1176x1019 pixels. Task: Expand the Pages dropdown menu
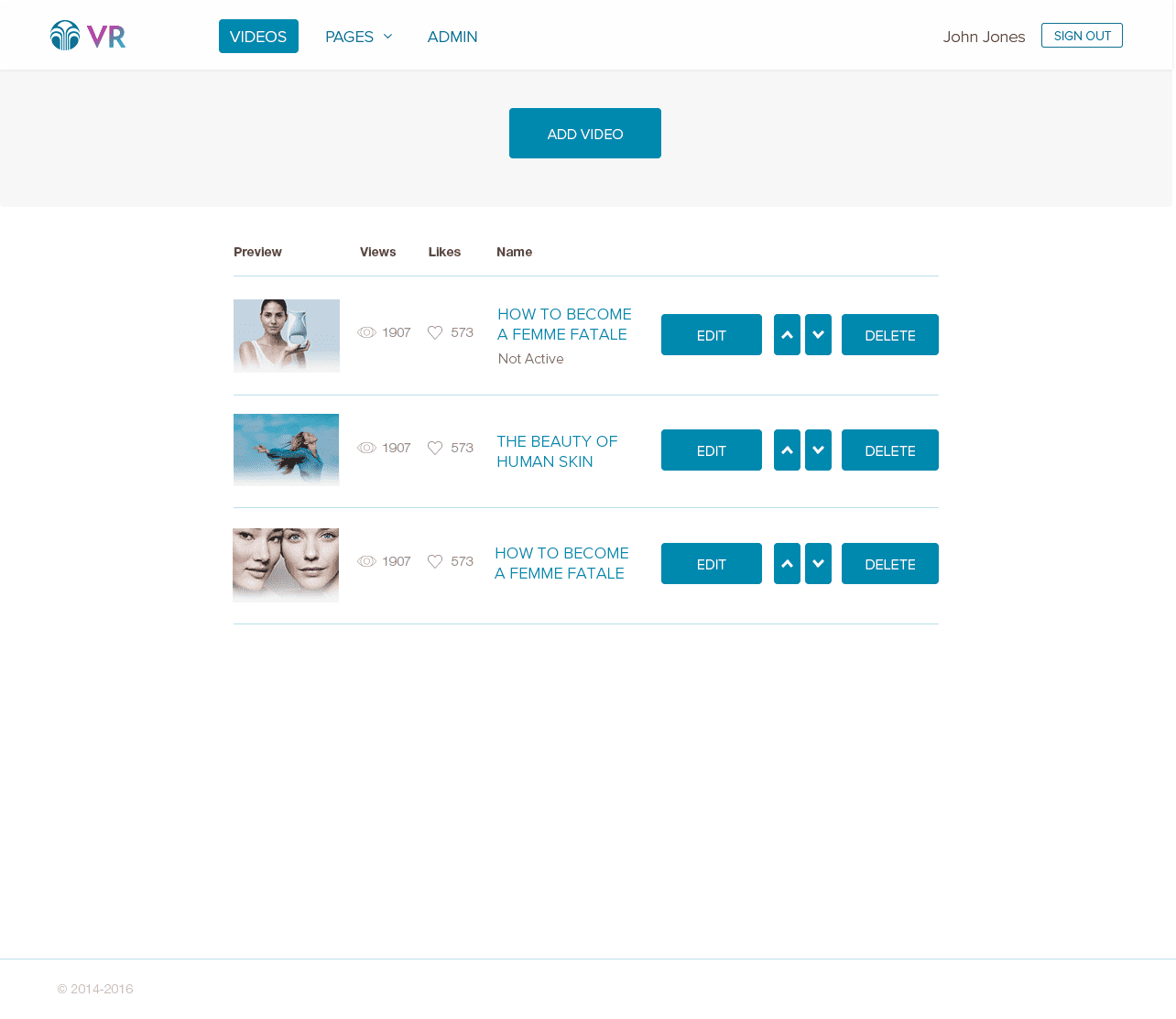[x=358, y=37]
